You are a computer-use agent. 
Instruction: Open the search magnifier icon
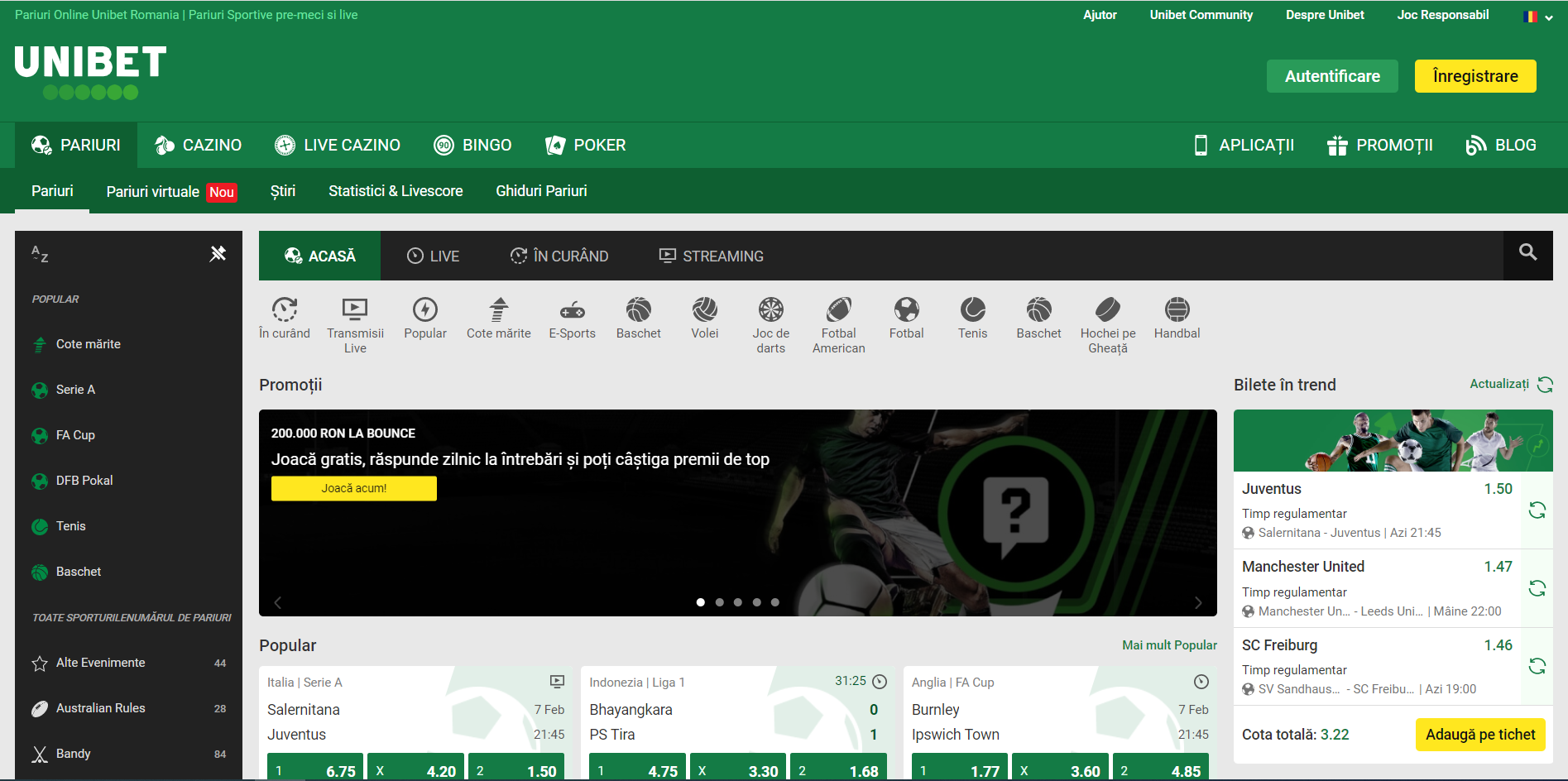tap(1527, 252)
